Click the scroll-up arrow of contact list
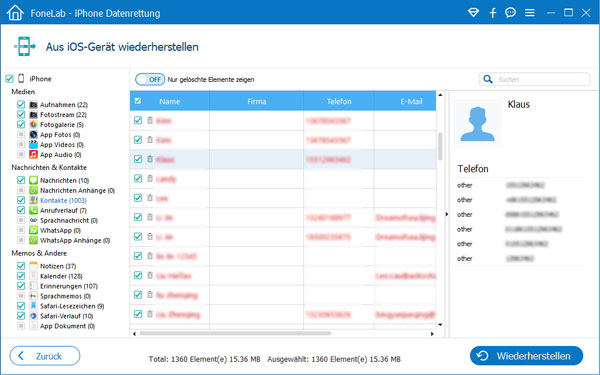Screen dimensions: 600x375 [440, 95]
